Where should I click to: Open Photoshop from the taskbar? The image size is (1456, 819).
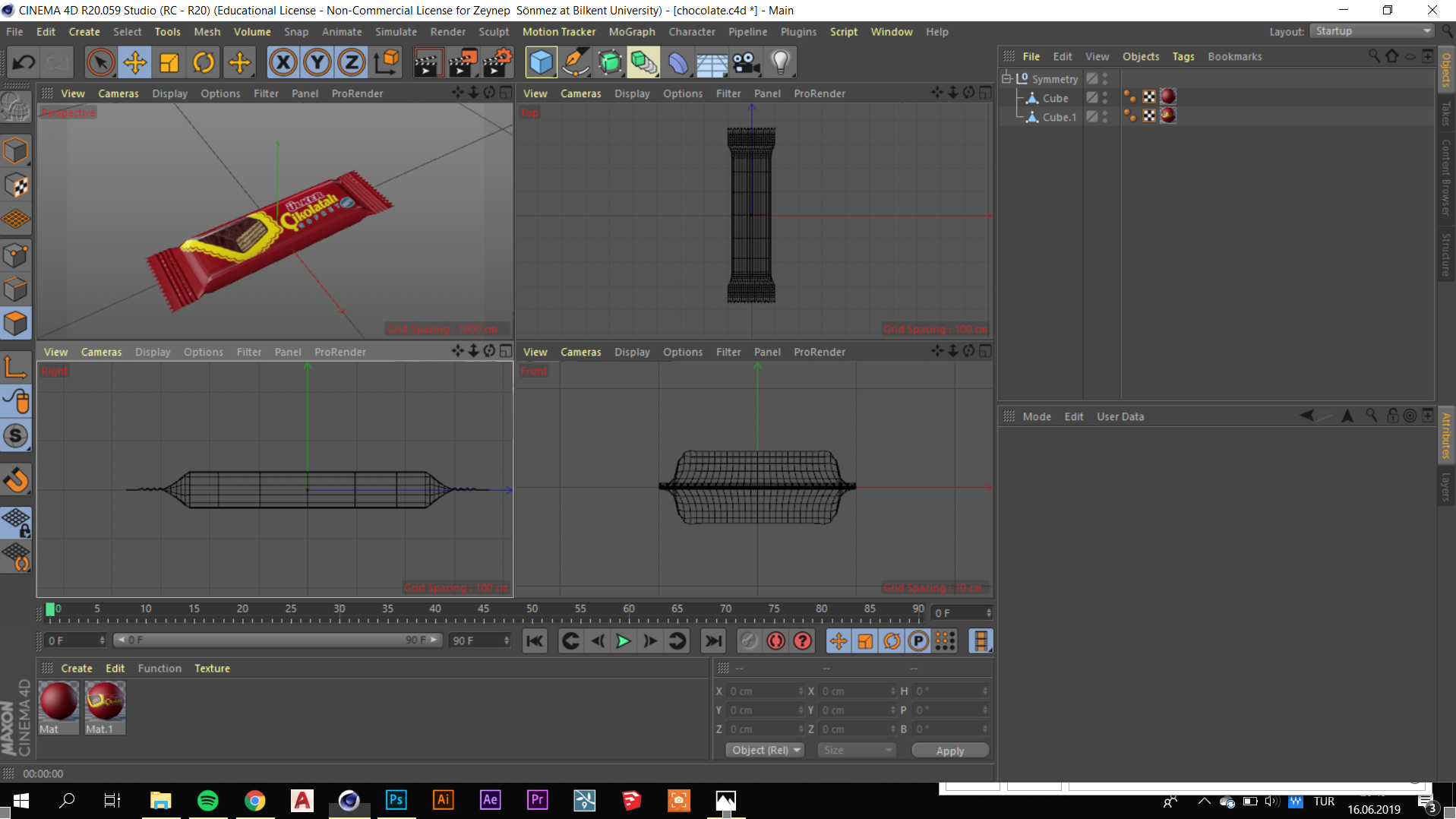[396, 800]
